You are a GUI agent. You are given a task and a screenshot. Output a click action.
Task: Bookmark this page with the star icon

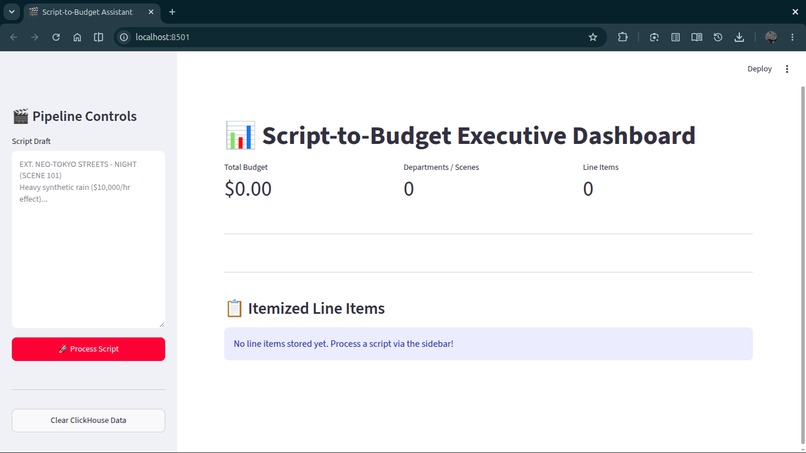[593, 37]
